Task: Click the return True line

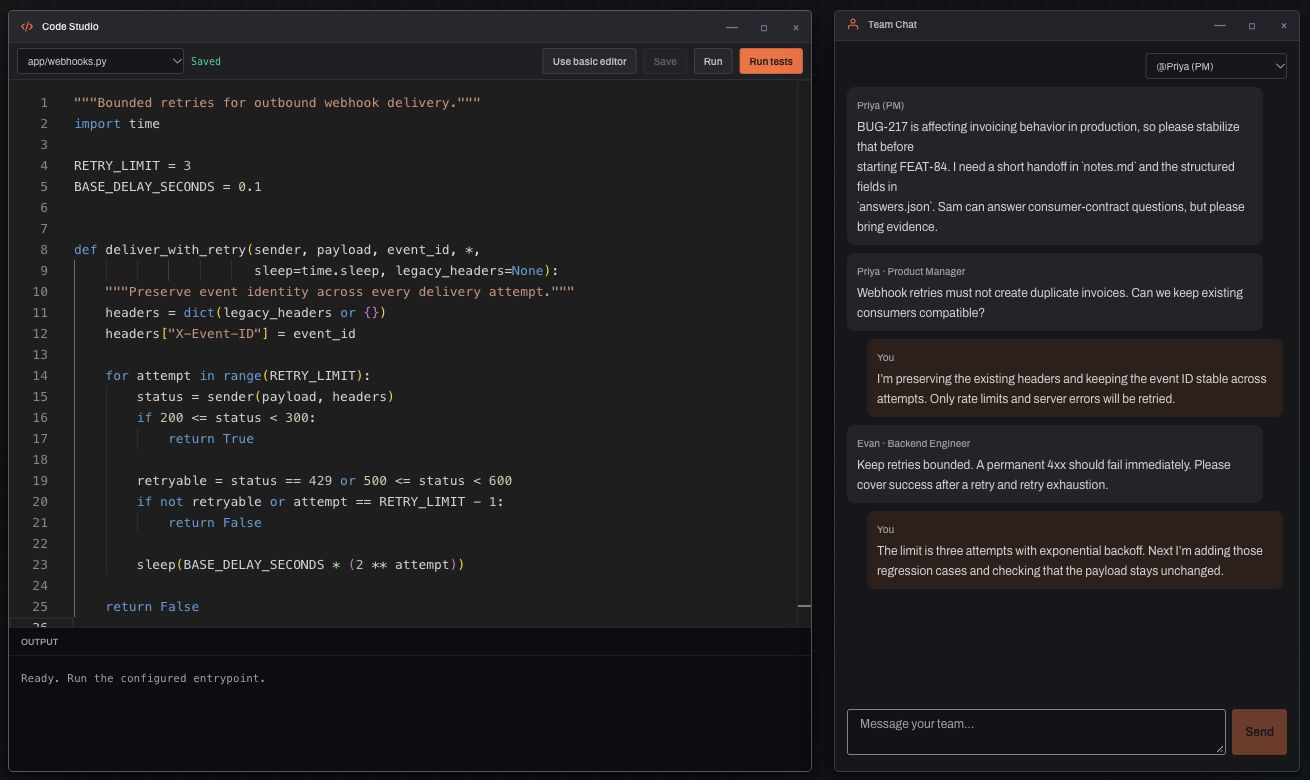Action: coord(211,438)
